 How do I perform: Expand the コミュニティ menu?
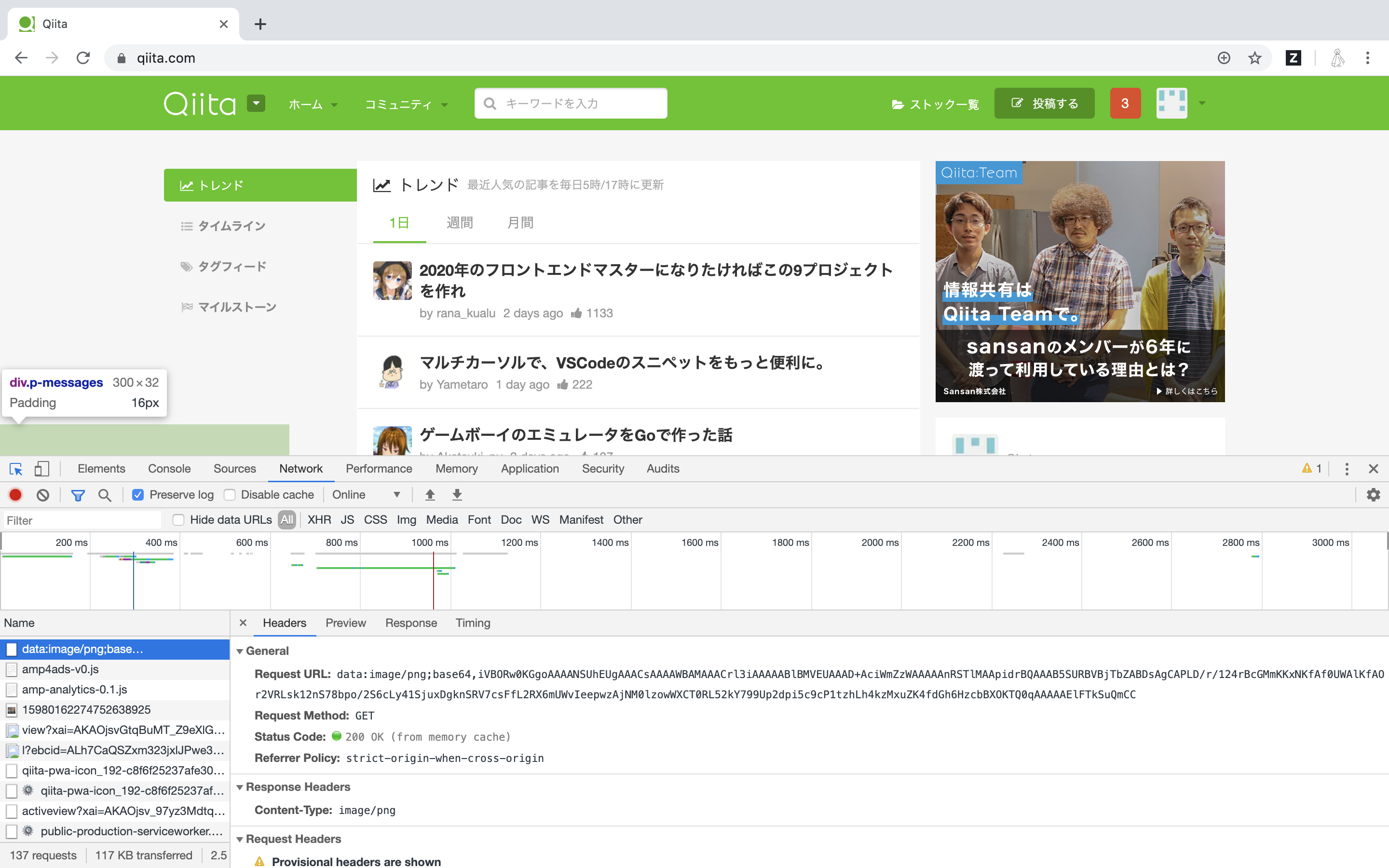pos(407,105)
